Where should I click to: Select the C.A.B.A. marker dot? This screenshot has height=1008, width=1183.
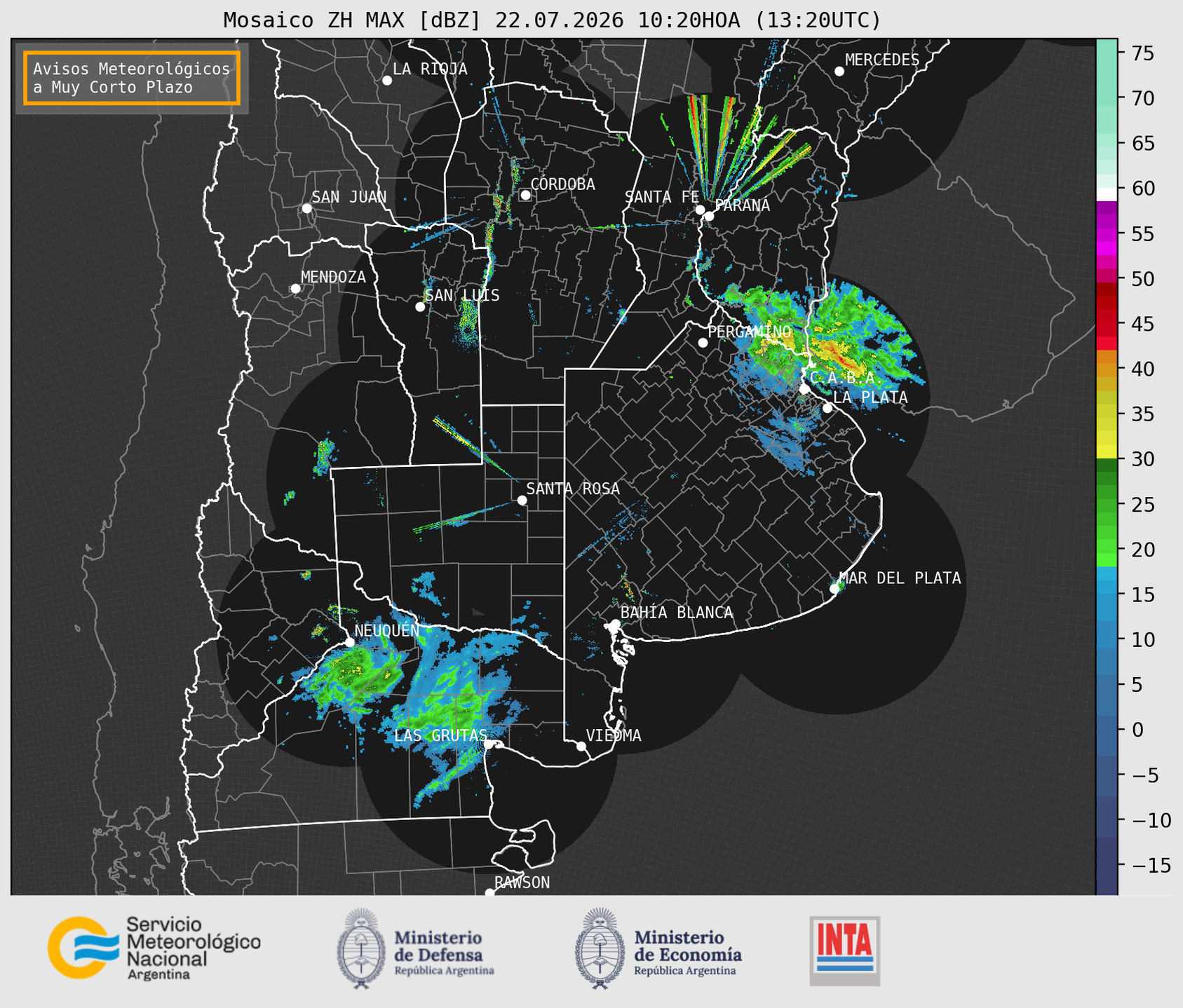click(804, 389)
